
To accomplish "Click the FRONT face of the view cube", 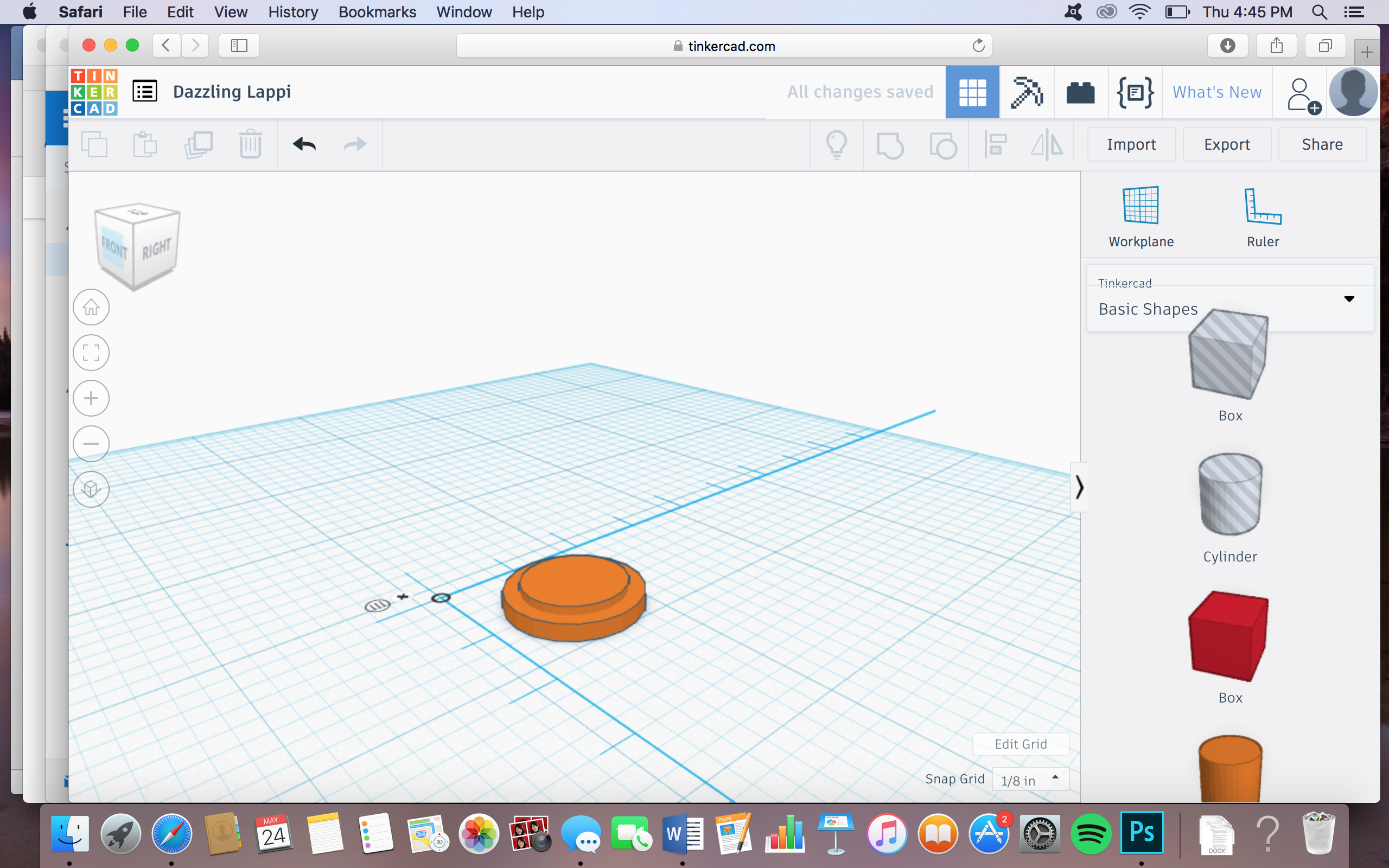I will 114,248.
